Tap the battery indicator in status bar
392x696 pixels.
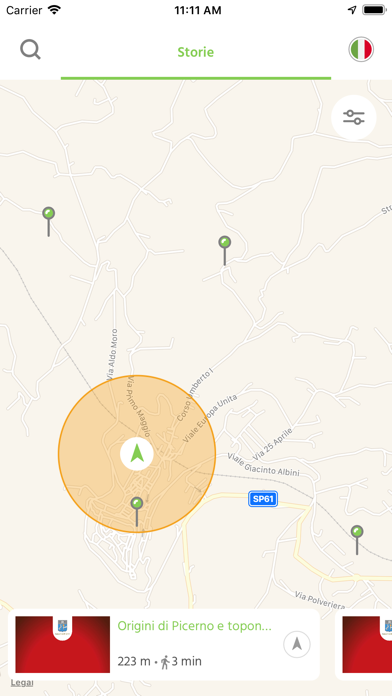[374, 10]
